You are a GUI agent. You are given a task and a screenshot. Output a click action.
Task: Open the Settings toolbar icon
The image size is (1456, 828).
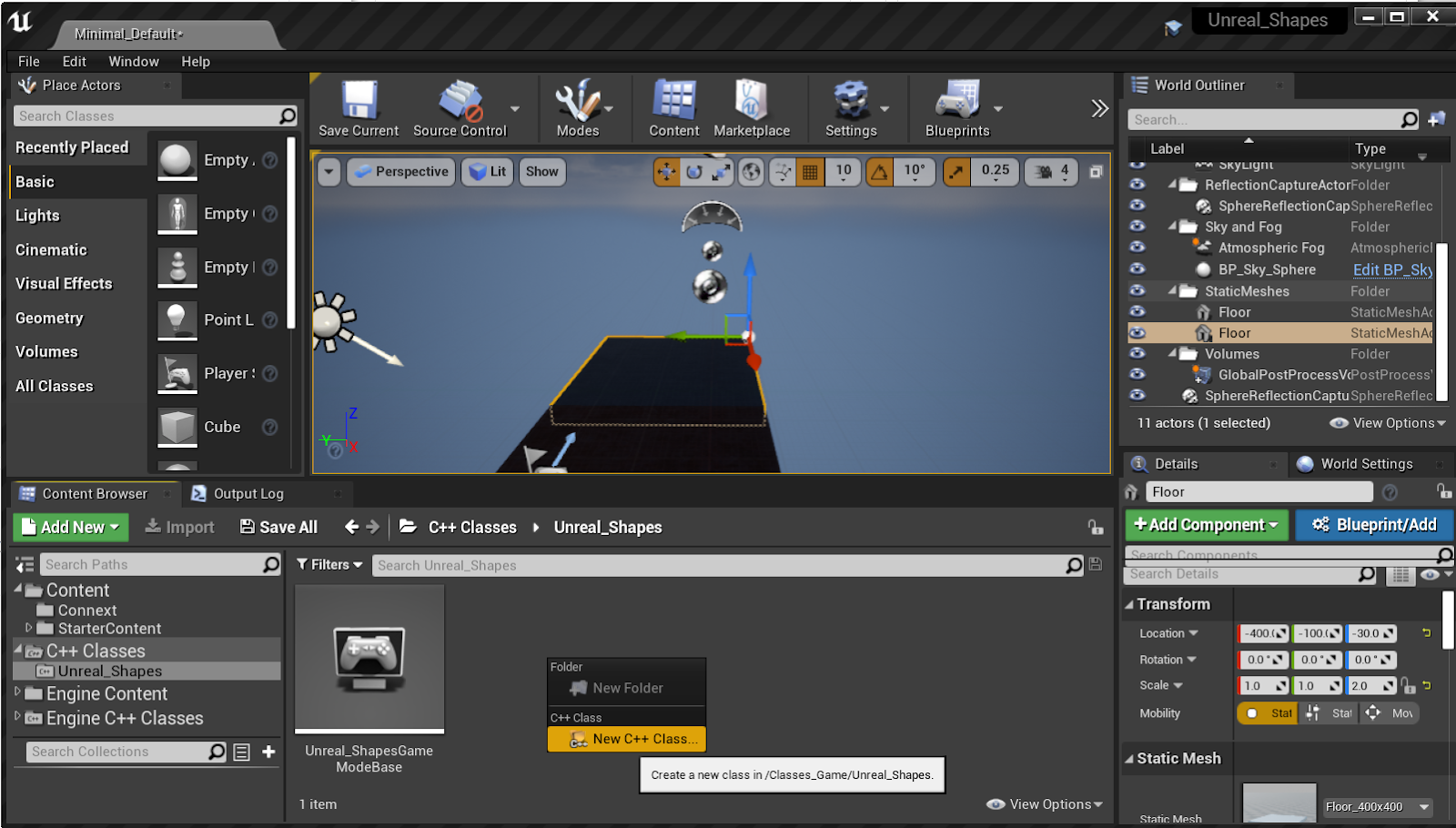[852, 100]
